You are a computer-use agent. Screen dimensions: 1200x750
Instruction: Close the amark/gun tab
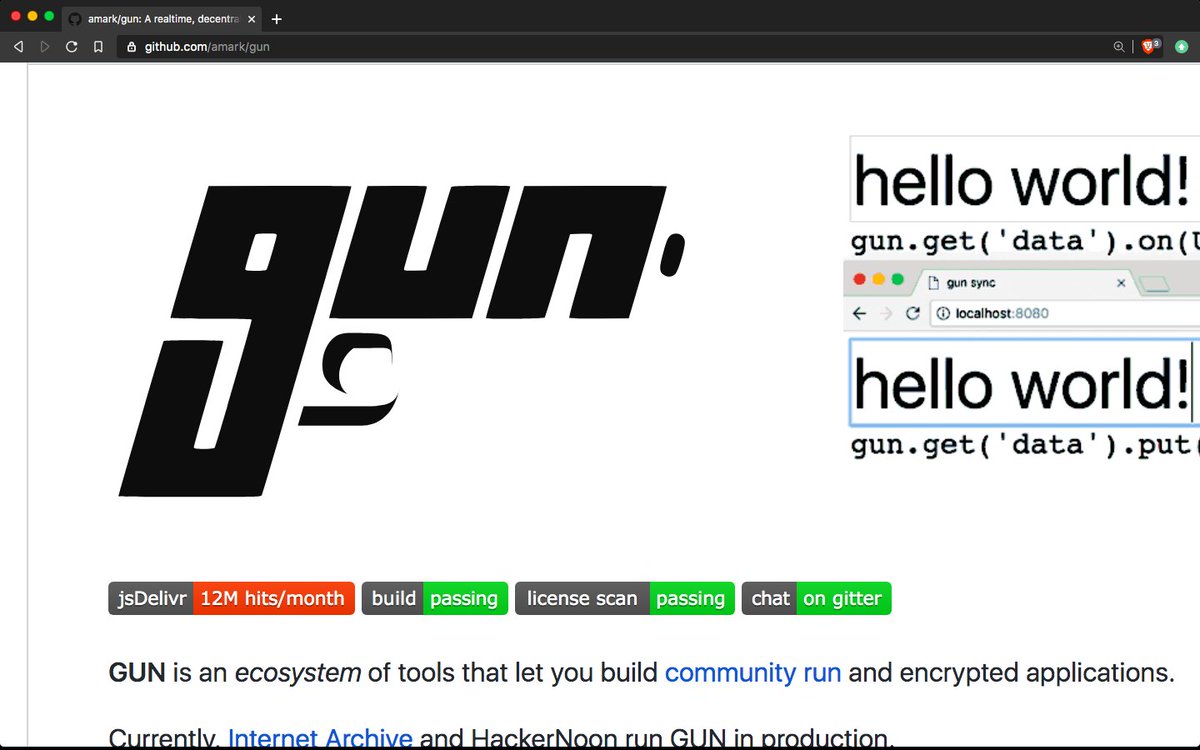click(252, 19)
